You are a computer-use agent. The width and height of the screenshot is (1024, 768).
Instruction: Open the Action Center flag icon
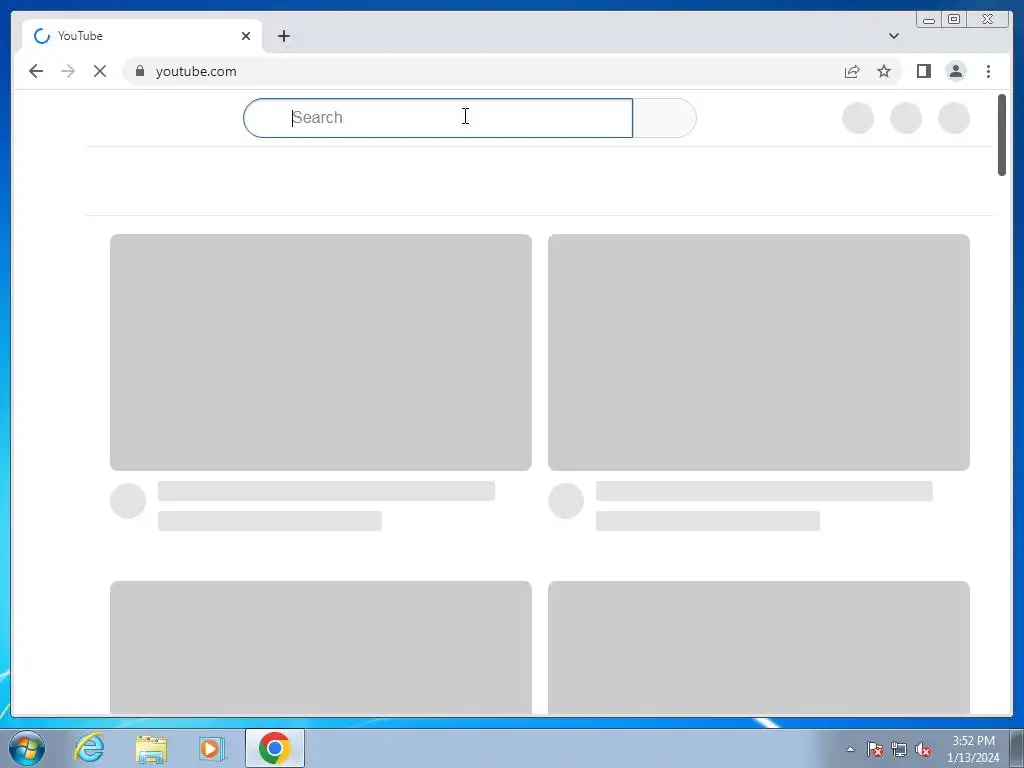pos(875,749)
